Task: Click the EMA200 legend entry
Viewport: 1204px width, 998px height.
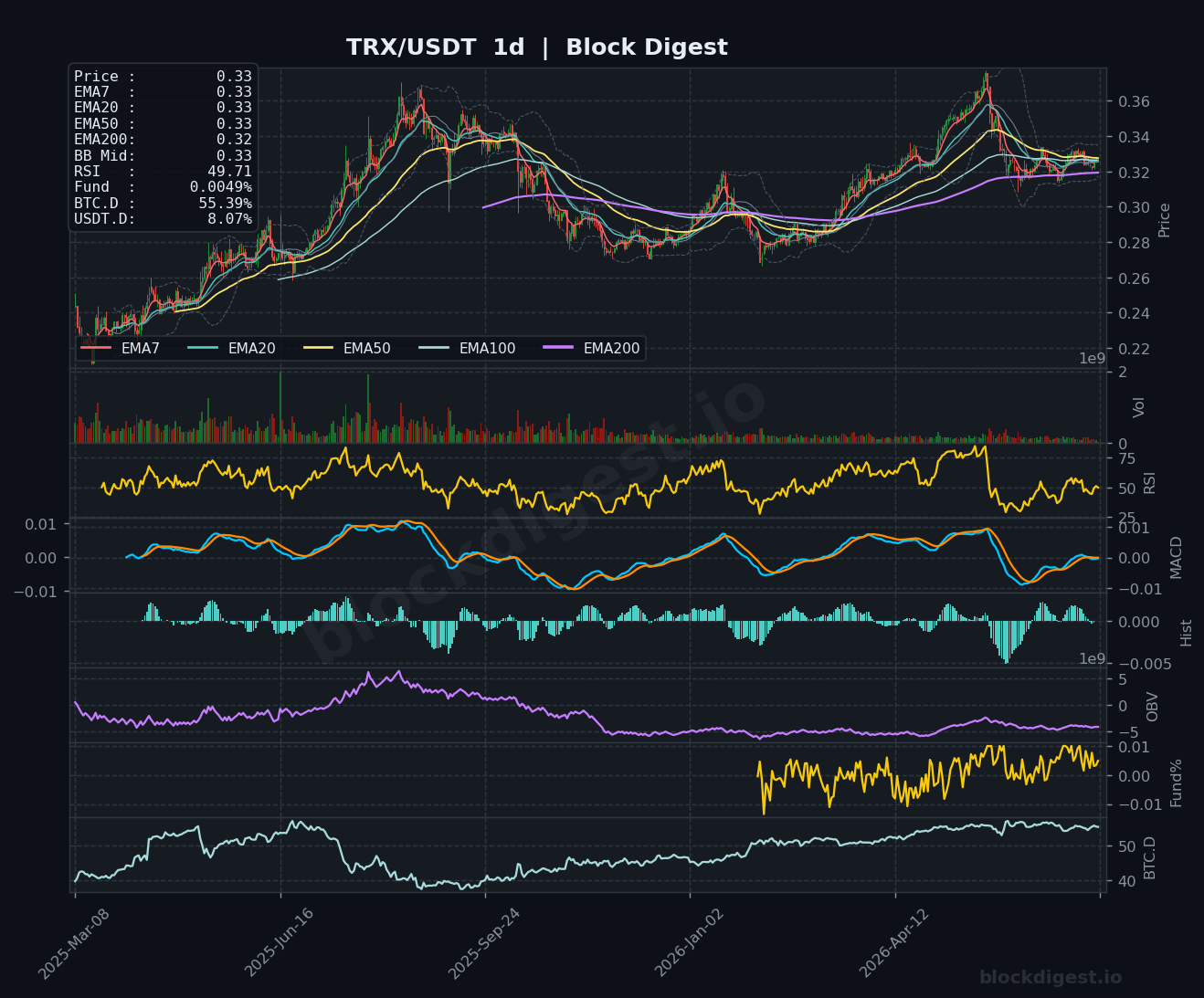Action: tap(591, 349)
